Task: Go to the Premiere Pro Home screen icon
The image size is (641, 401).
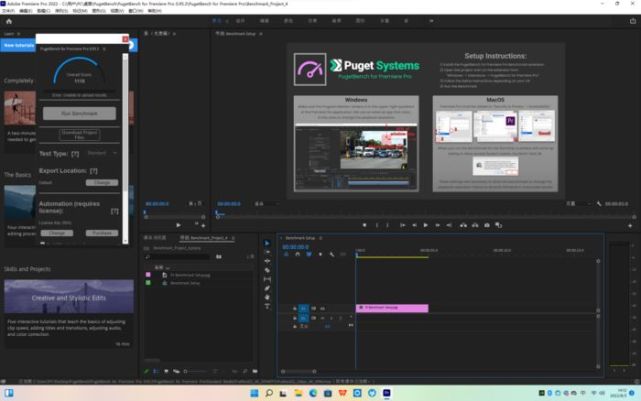Action: point(9,21)
